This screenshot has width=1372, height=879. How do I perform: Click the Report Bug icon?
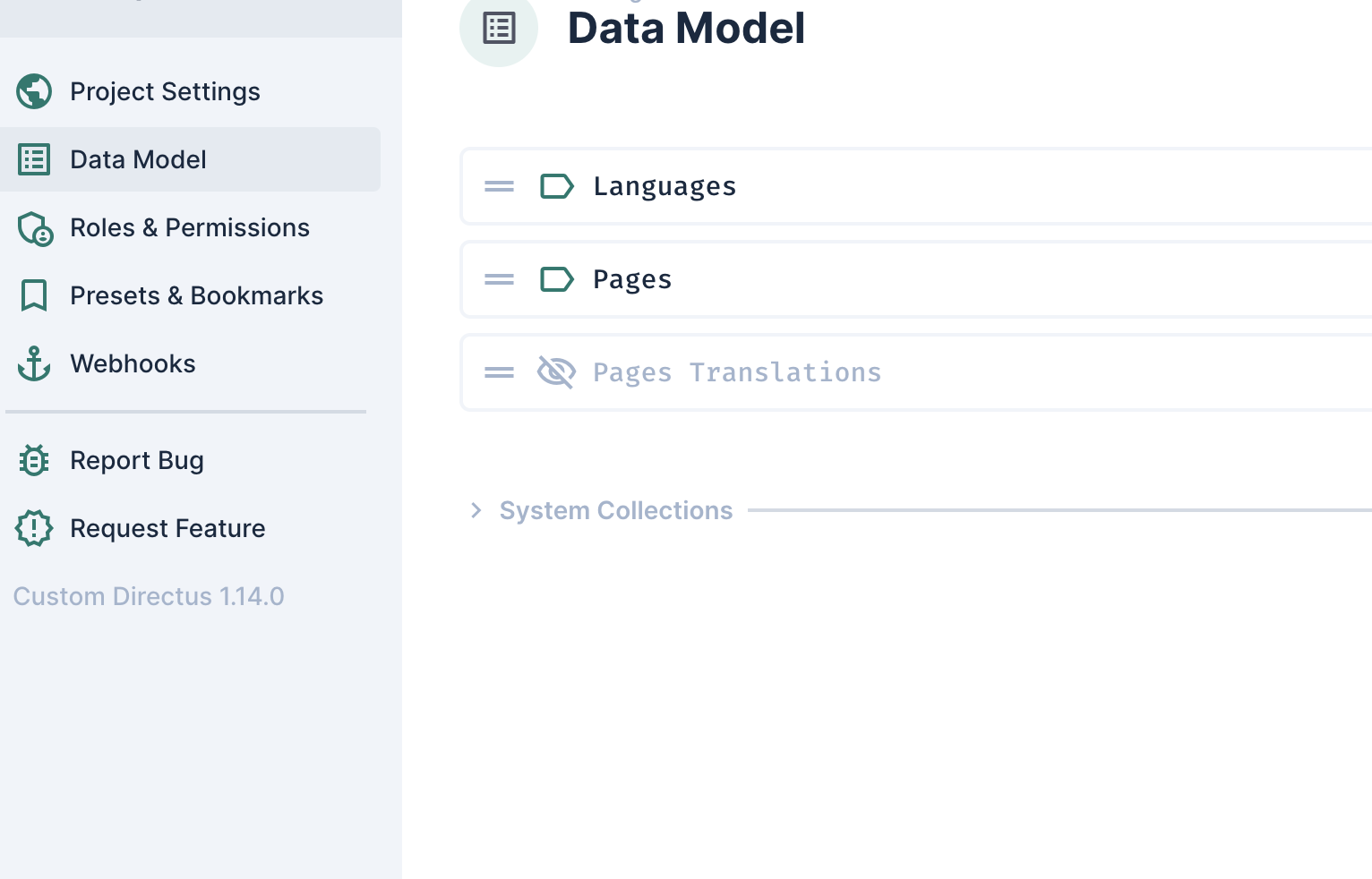coord(33,460)
